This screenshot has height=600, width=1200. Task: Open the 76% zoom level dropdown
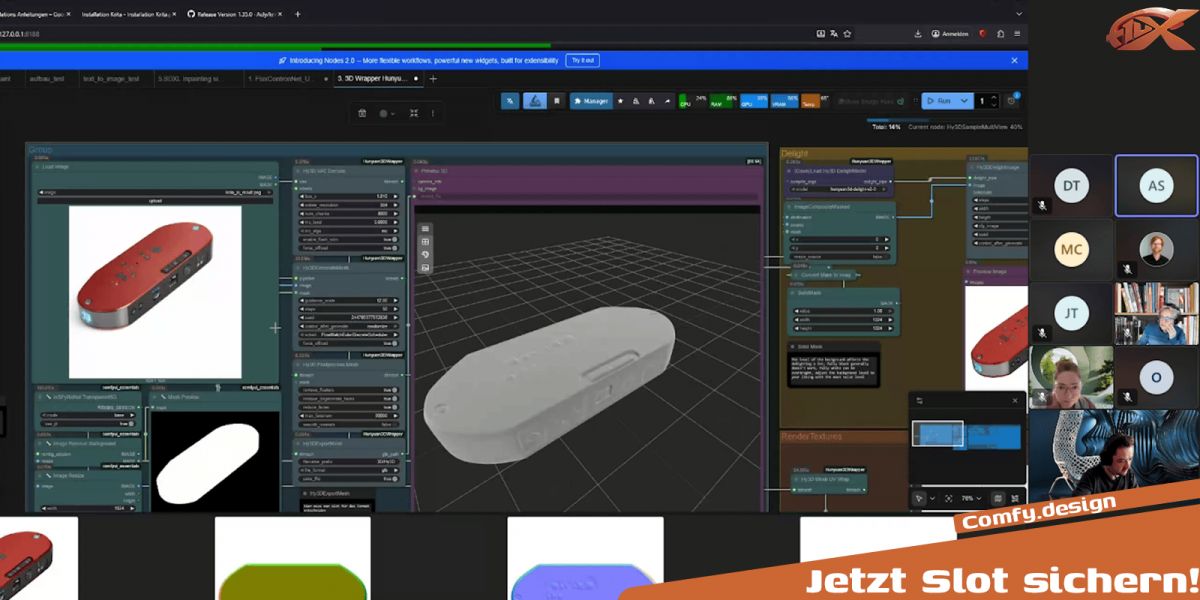970,498
